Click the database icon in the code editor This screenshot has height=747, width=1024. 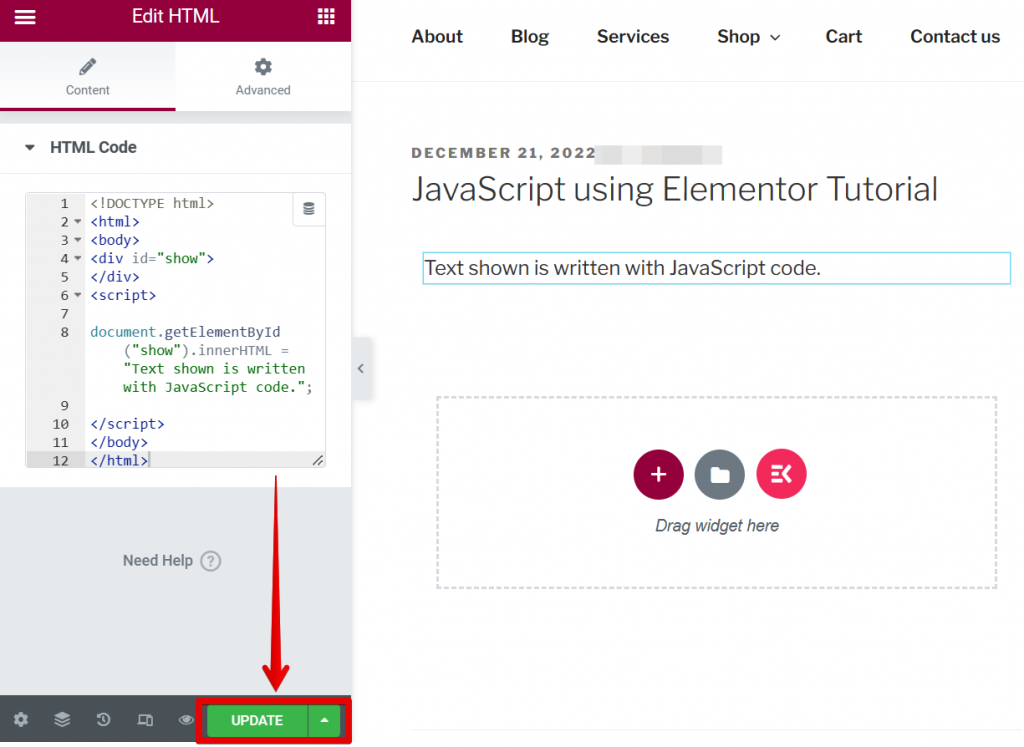310,209
